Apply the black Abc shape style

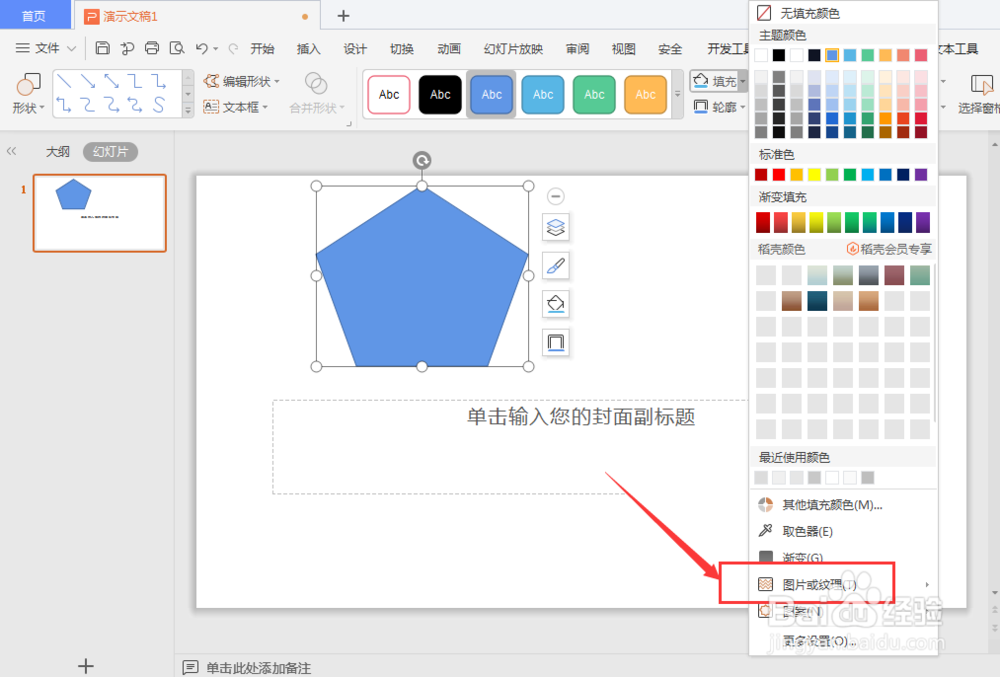point(440,94)
